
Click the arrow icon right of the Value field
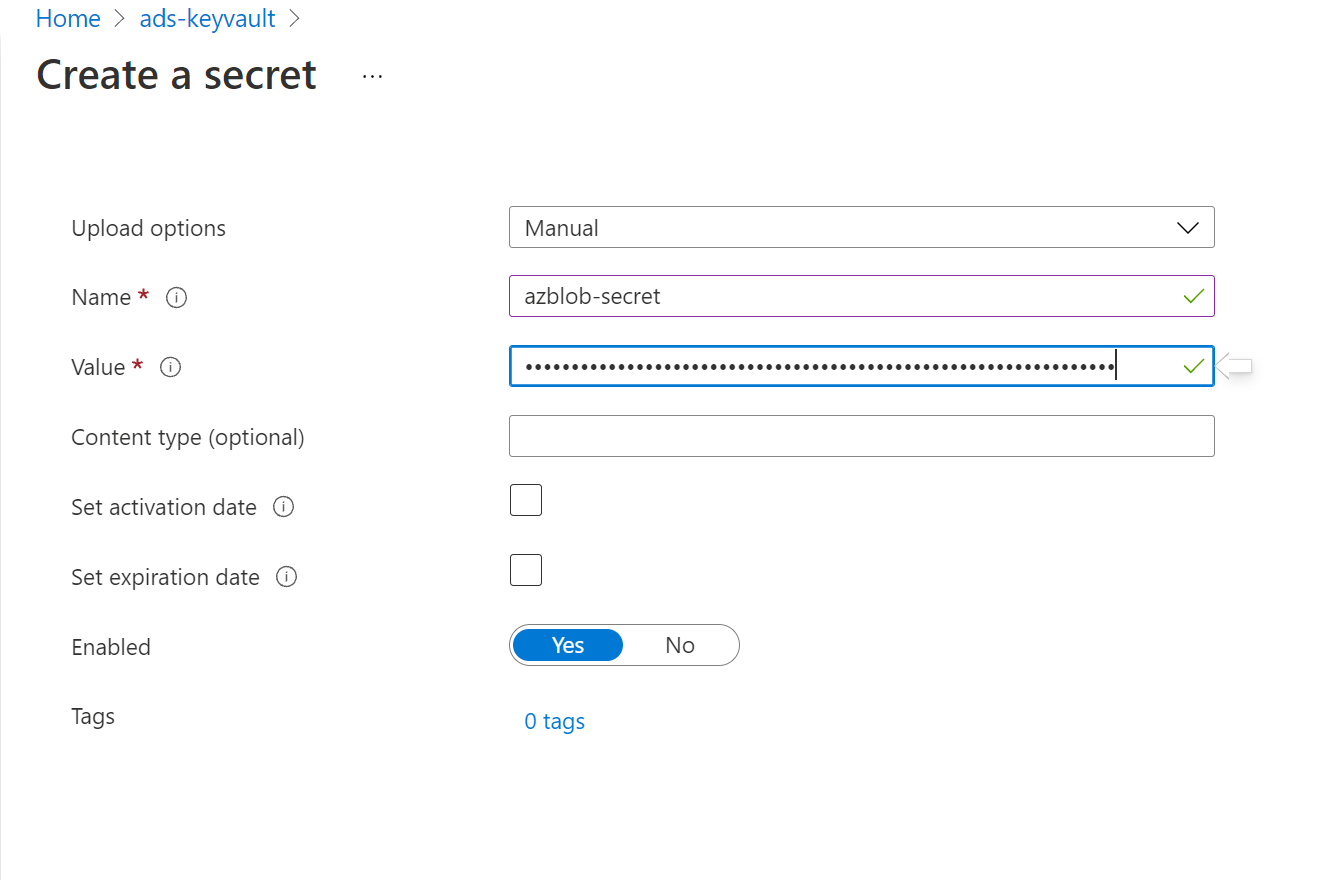pyautogui.click(x=1234, y=367)
